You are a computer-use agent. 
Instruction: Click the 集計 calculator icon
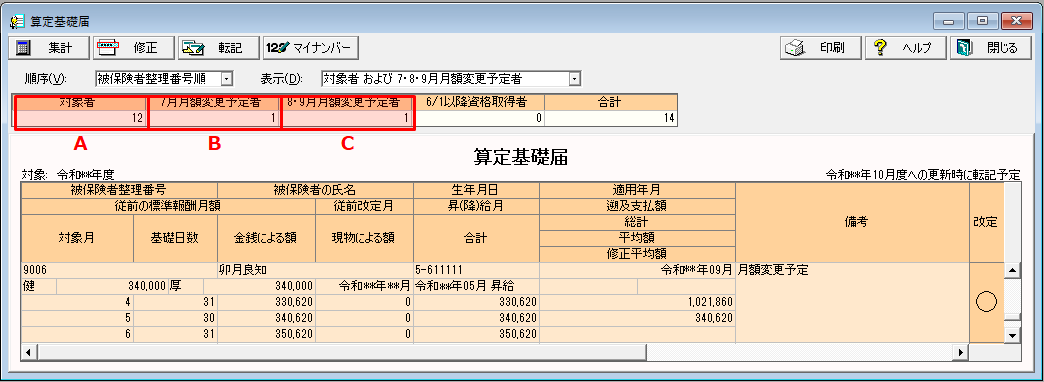click(23, 48)
